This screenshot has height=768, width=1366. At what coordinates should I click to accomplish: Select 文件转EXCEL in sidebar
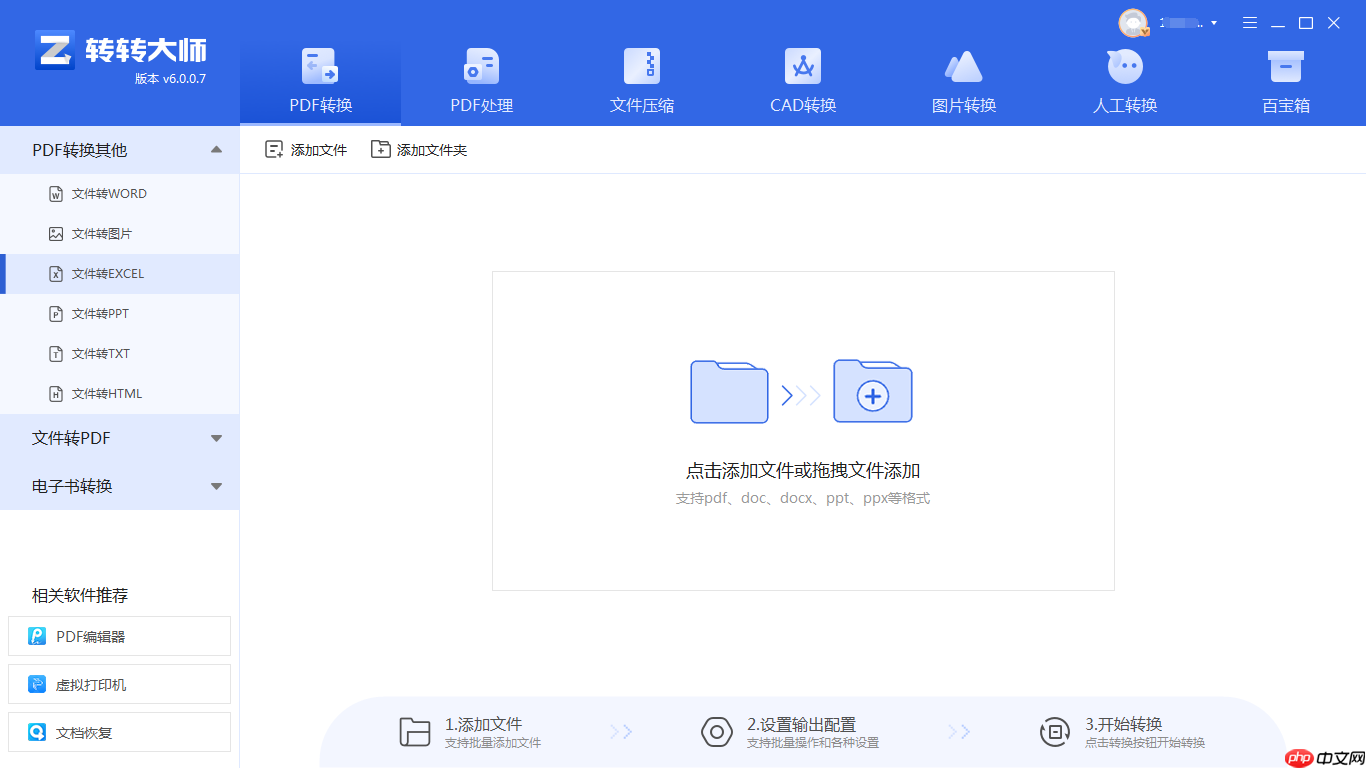pos(120,274)
